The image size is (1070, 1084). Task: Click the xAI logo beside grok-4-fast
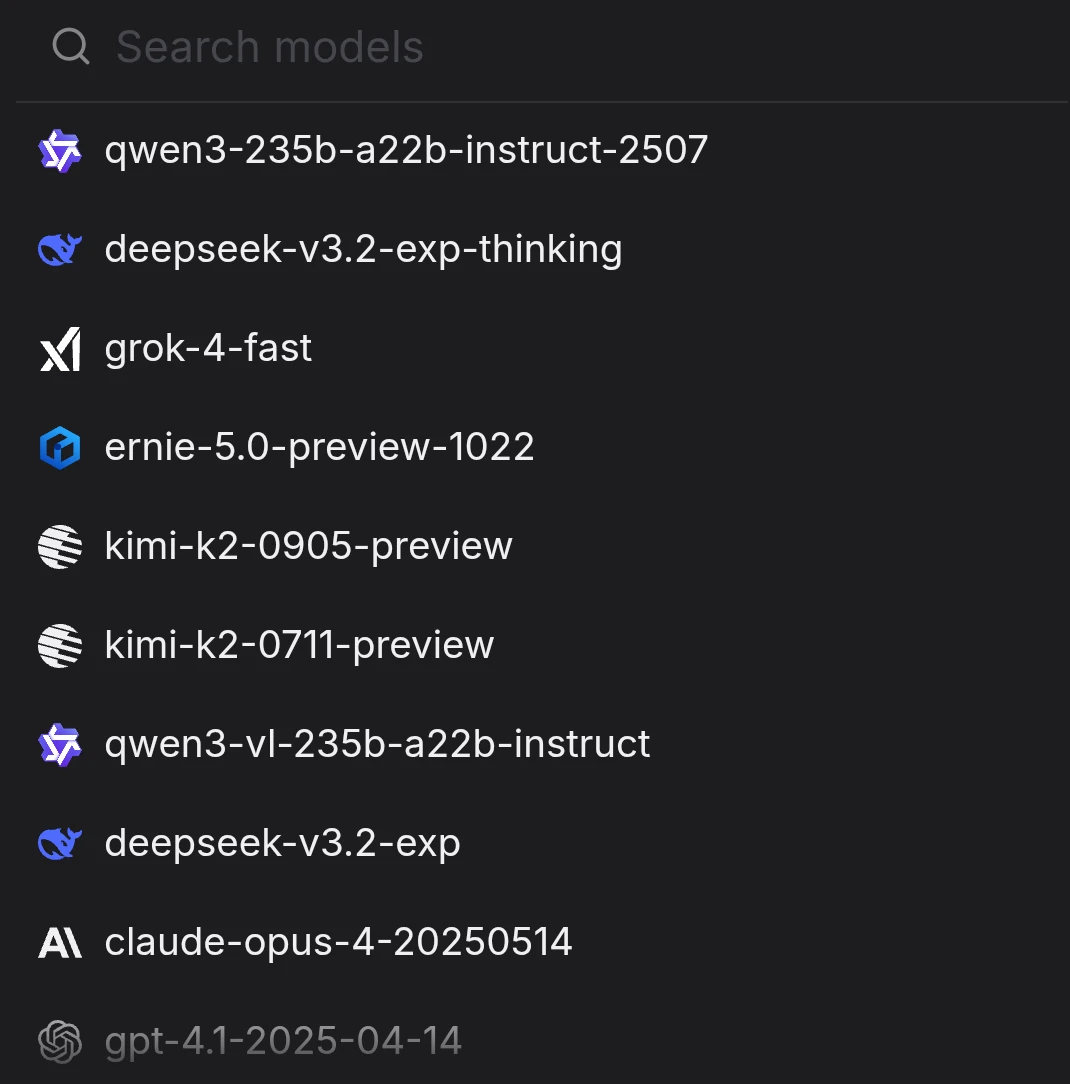60,349
